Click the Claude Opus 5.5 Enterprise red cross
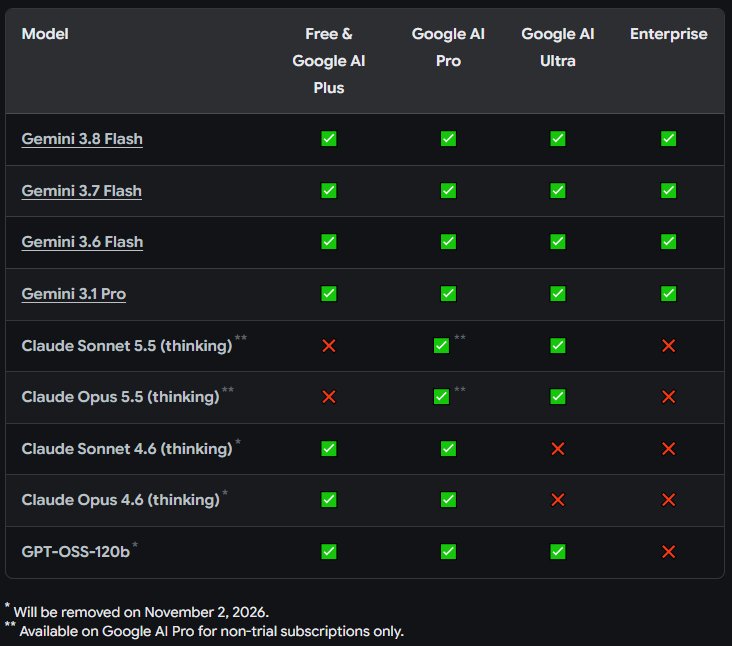The image size is (732, 646). coord(669,397)
